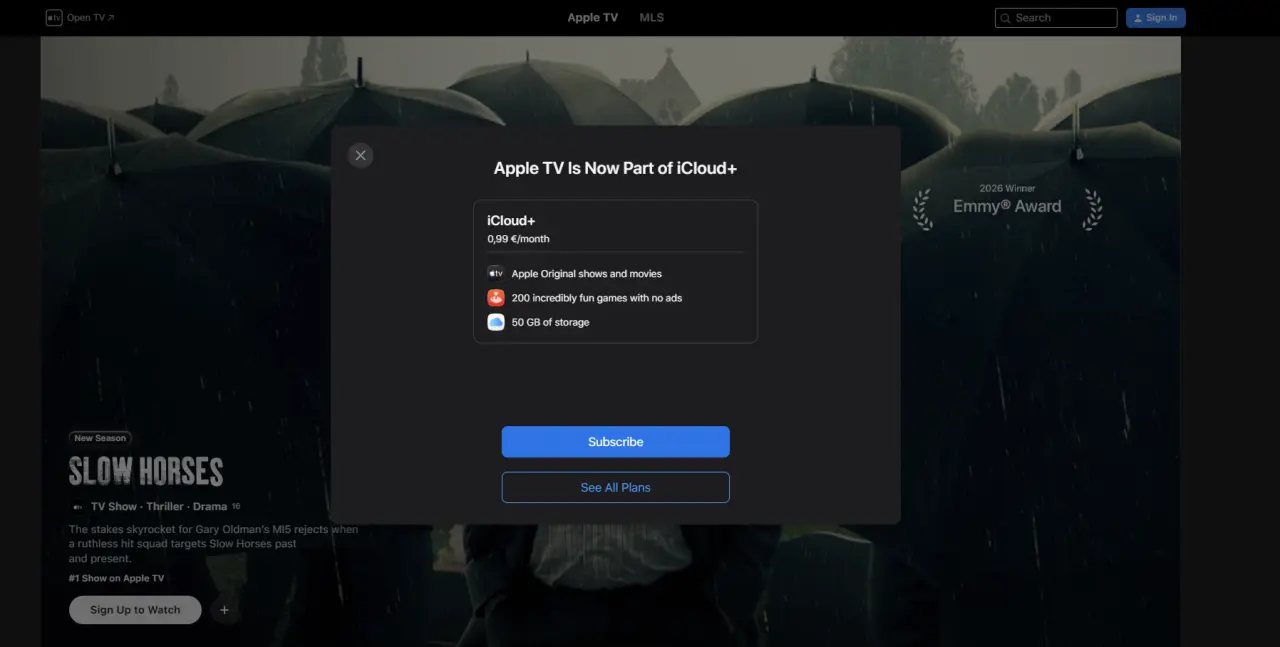Click the 'Apple TV Is Now Part of iCloud+' heading

pos(615,168)
